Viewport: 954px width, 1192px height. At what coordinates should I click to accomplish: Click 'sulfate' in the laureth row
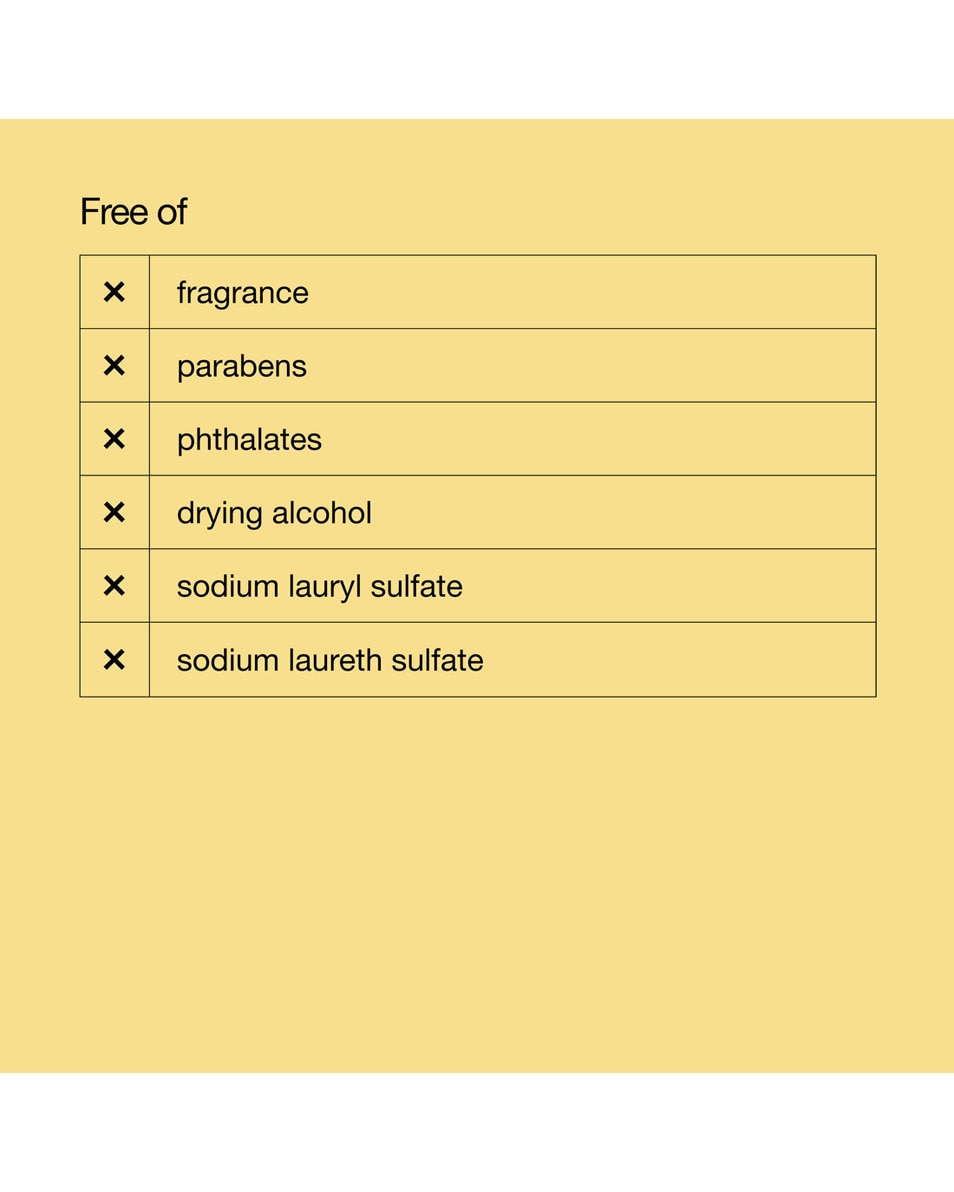point(437,660)
